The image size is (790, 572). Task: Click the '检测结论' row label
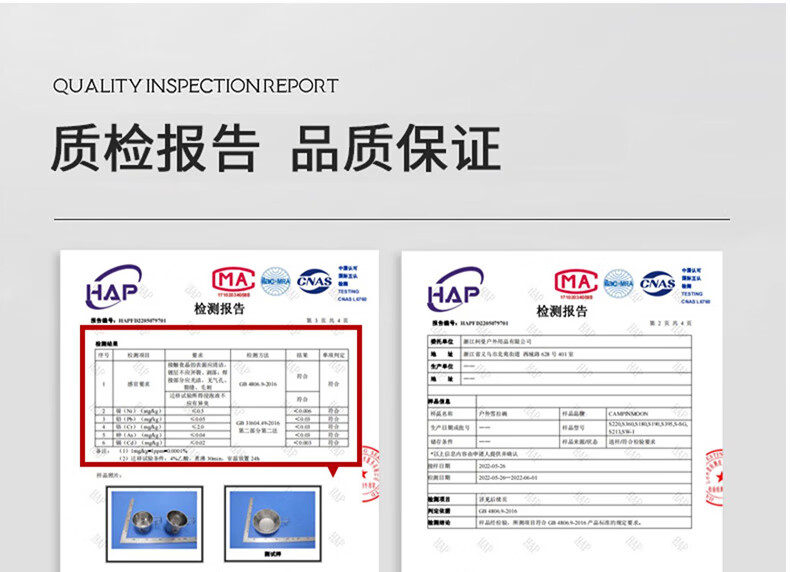coord(441,523)
